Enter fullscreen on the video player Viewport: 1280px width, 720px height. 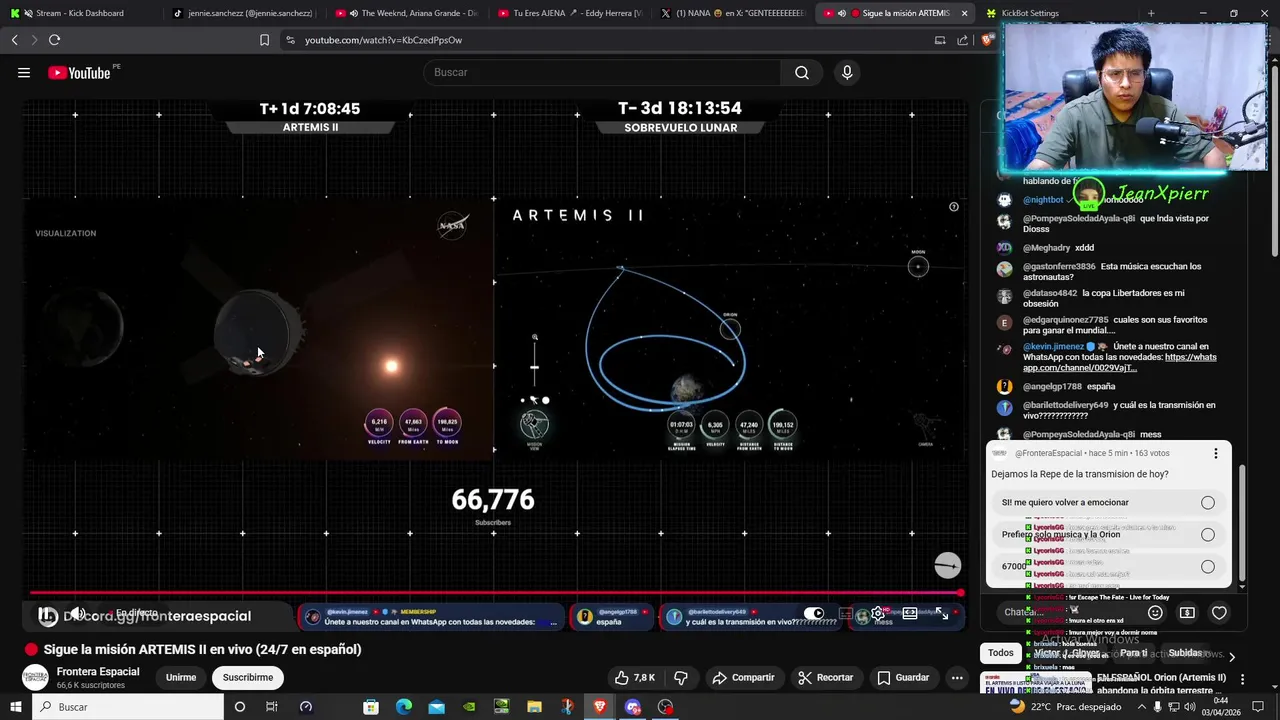pyautogui.click(x=942, y=614)
